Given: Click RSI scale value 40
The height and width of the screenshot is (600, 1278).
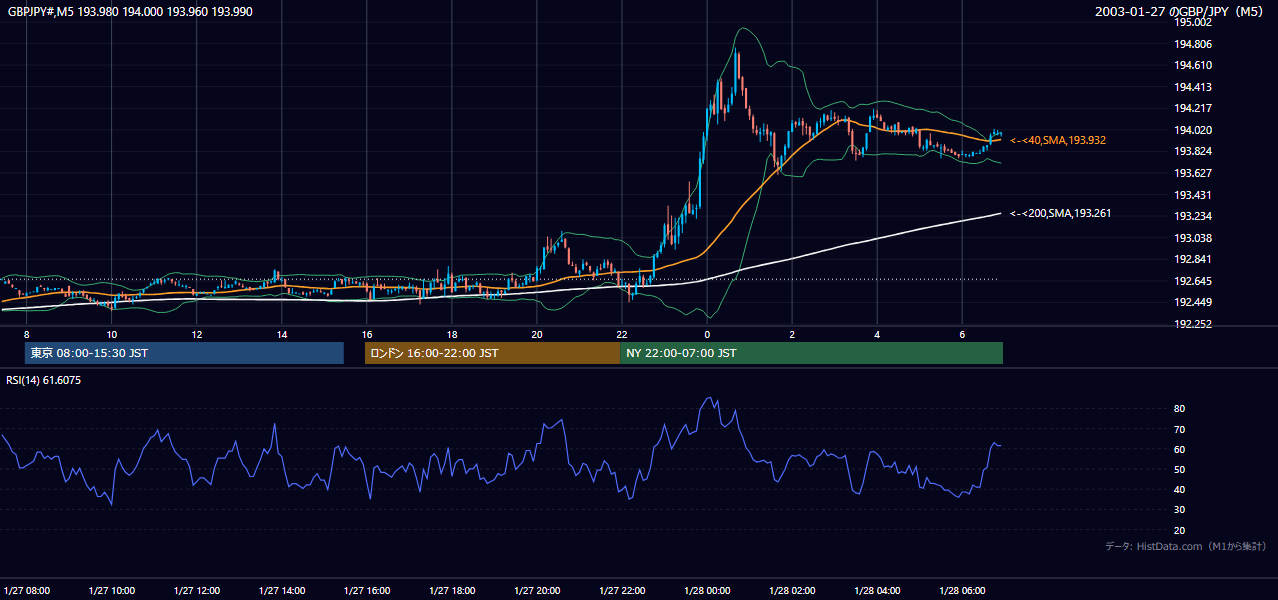Looking at the screenshot, I should coord(1180,490).
